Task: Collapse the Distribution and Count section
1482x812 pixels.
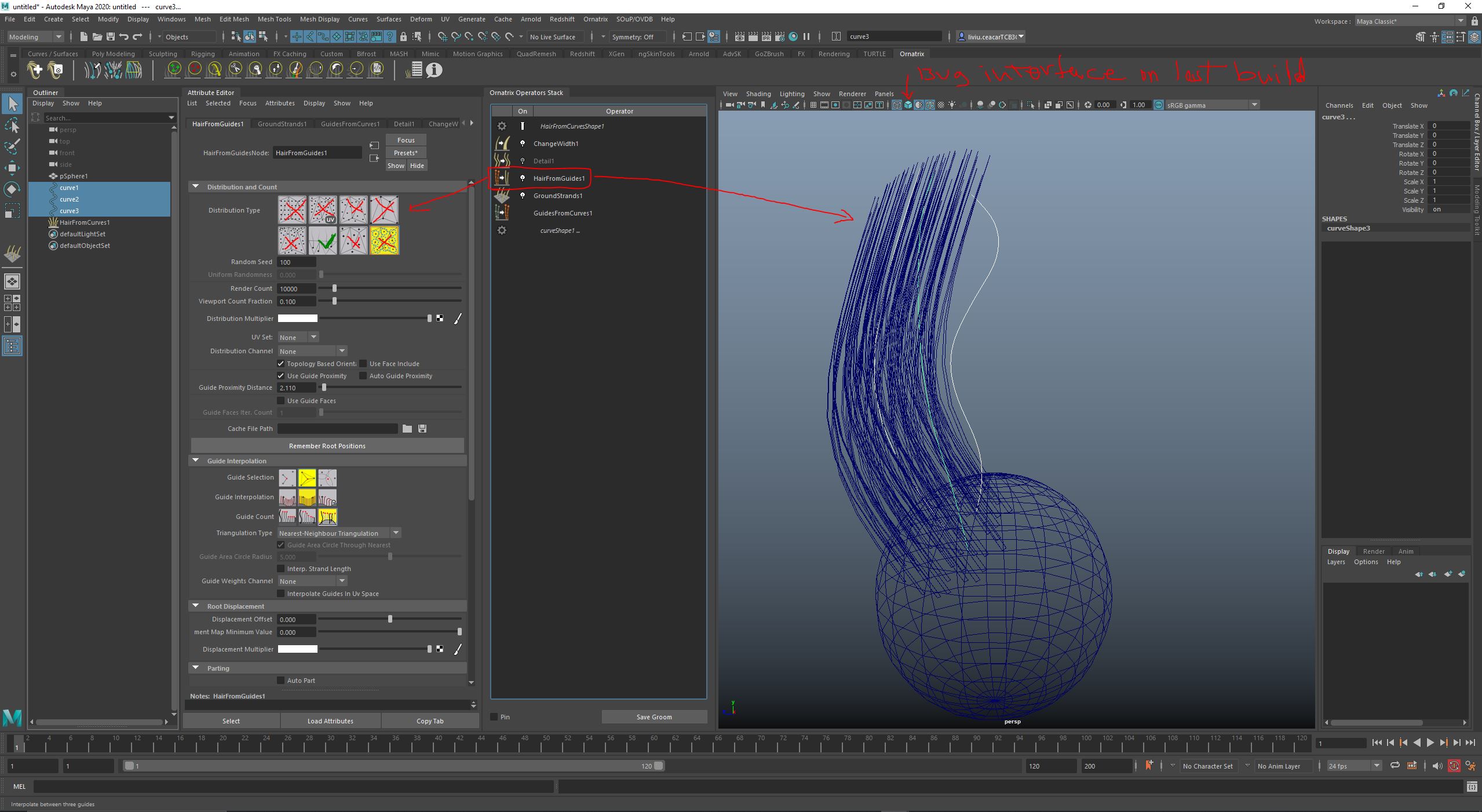Action: point(196,186)
